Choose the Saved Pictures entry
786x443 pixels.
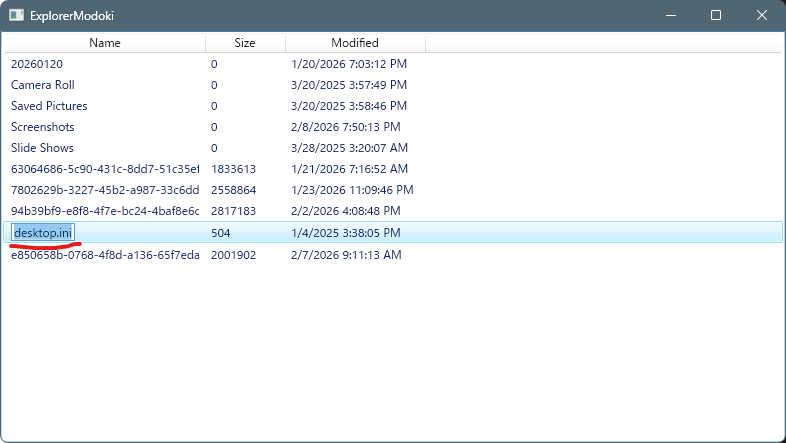[x=49, y=106]
